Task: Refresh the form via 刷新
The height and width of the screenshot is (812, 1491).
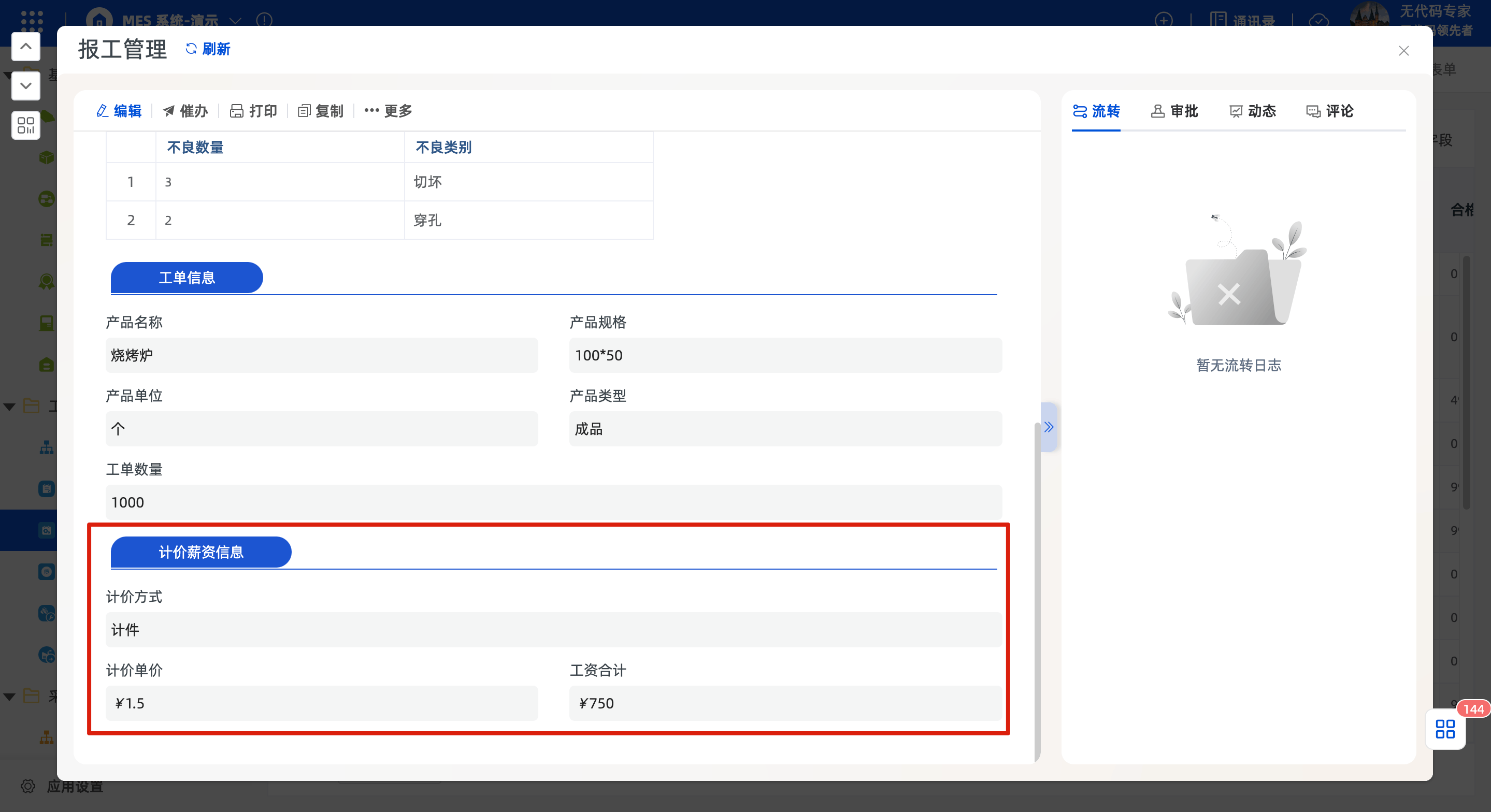Action: (208, 49)
